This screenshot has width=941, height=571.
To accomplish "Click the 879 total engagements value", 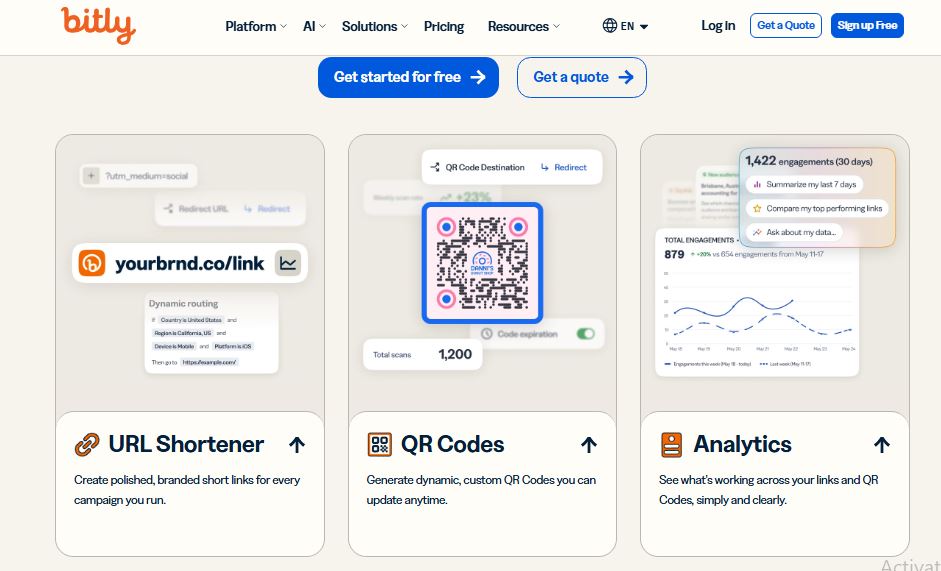I will 674,255.
